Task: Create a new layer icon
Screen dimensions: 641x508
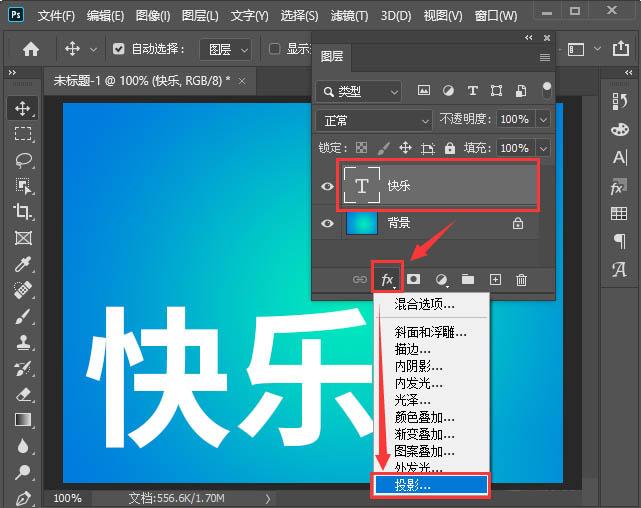Action: click(x=495, y=280)
